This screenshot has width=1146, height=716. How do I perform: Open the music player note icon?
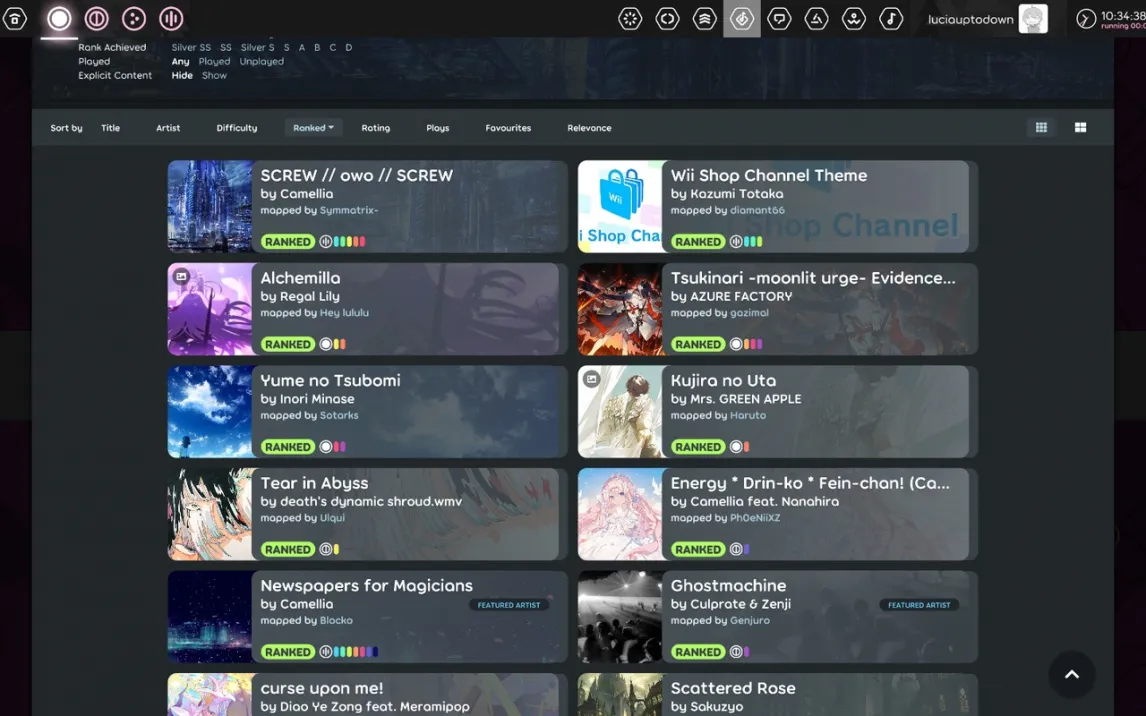[890, 19]
